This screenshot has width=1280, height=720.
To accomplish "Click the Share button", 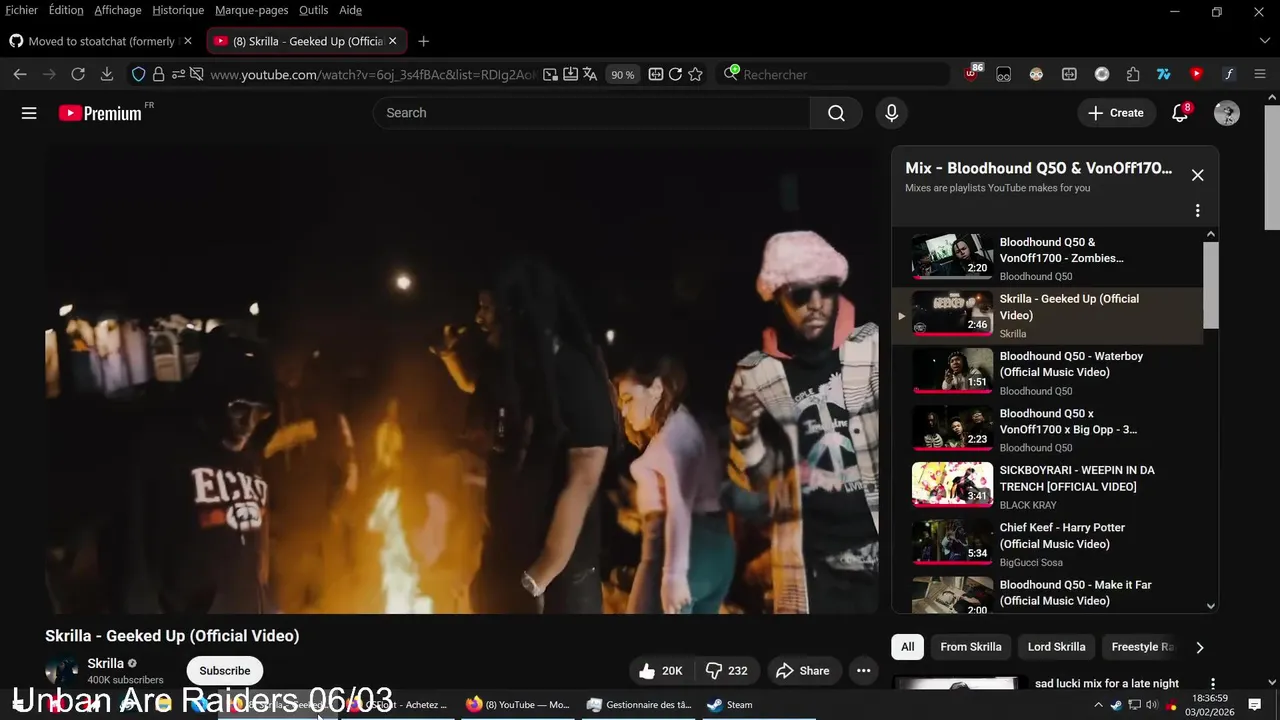I will (803, 671).
